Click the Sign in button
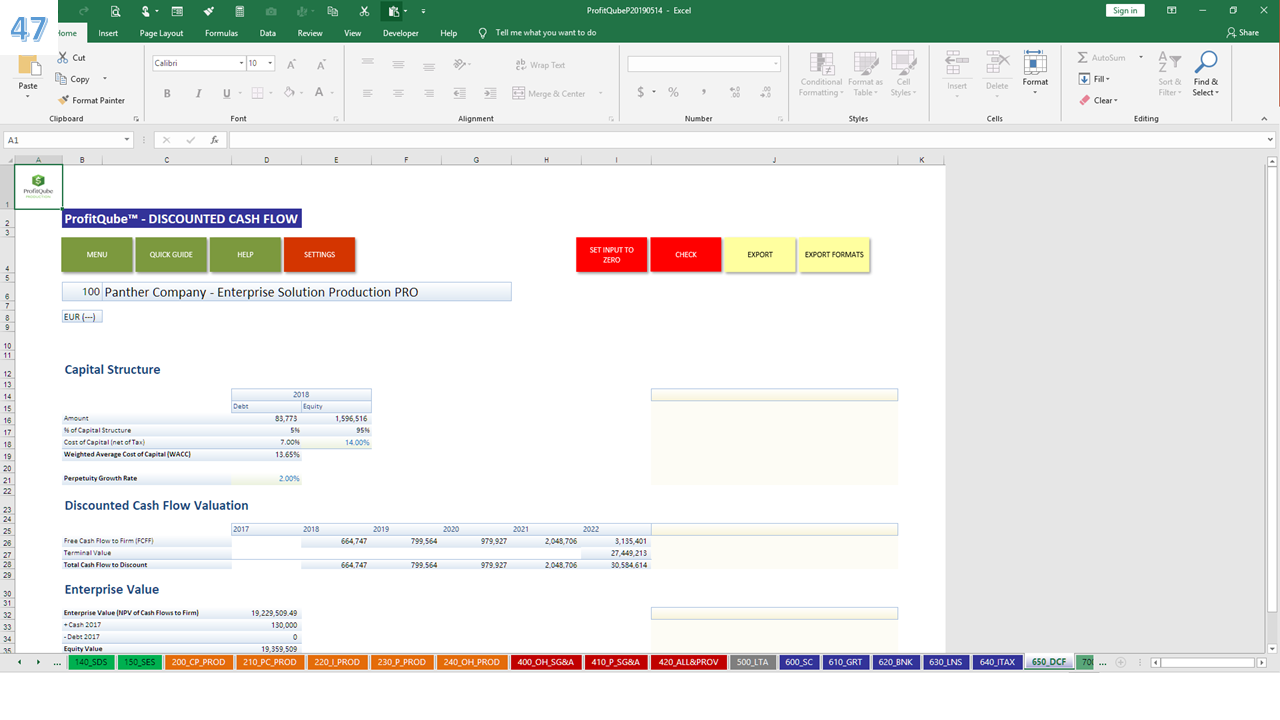The image size is (1280, 720). pyautogui.click(x=1125, y=10)
